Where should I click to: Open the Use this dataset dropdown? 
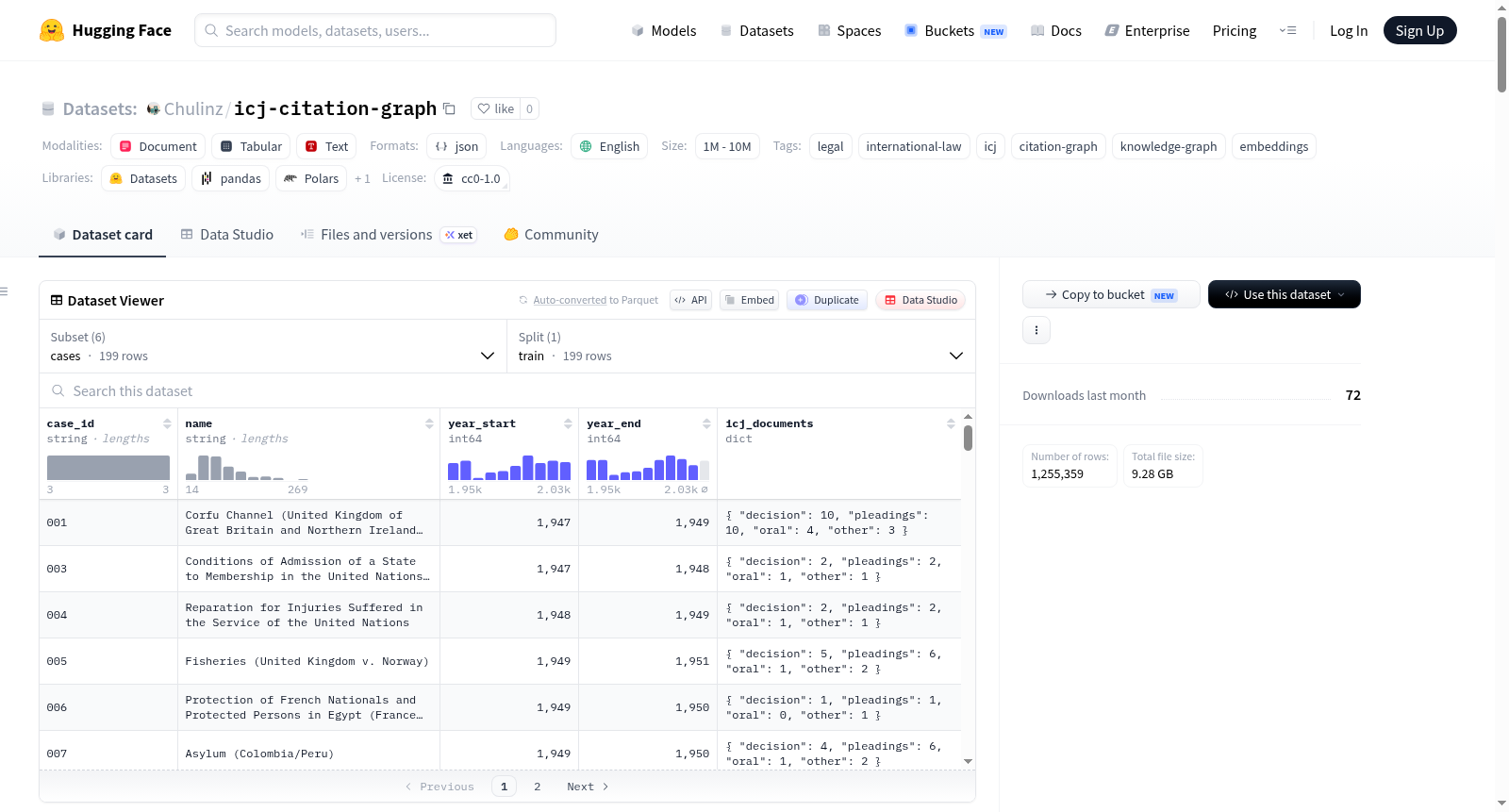1285,294
